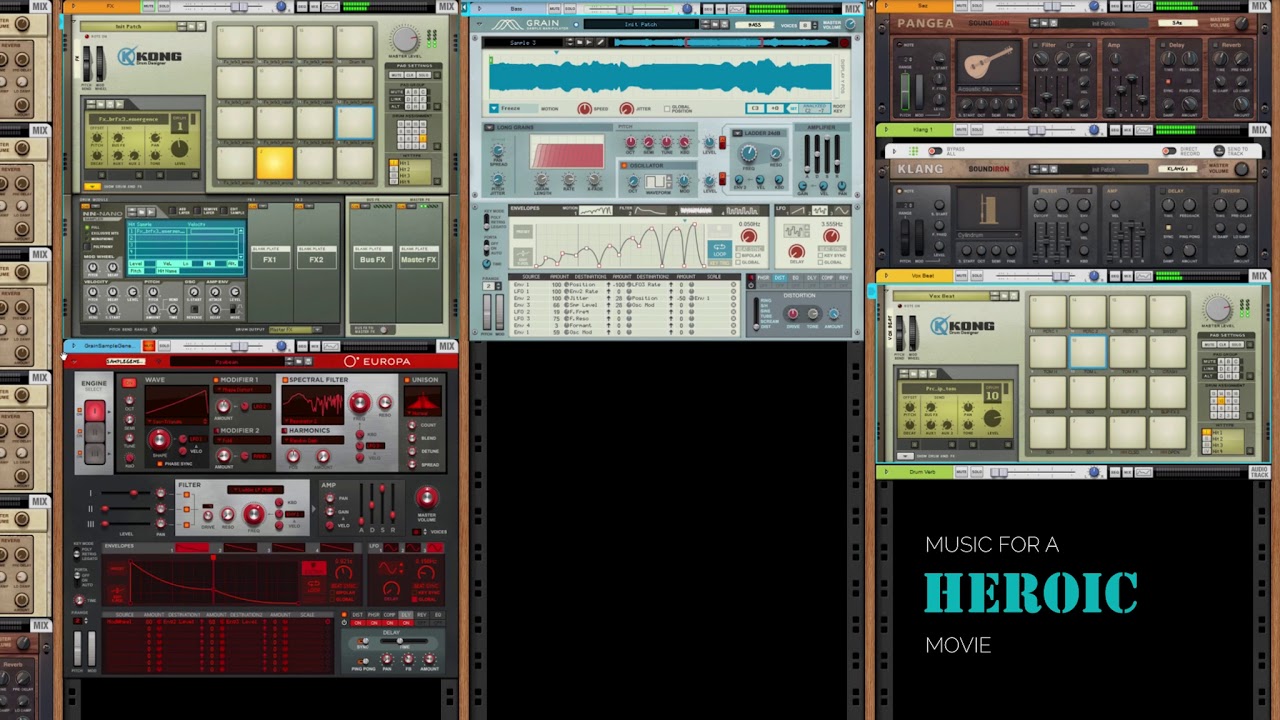This screenshot has height=720, width=1280.
Task: Solo the FX mixer channel
Action: 164,6
